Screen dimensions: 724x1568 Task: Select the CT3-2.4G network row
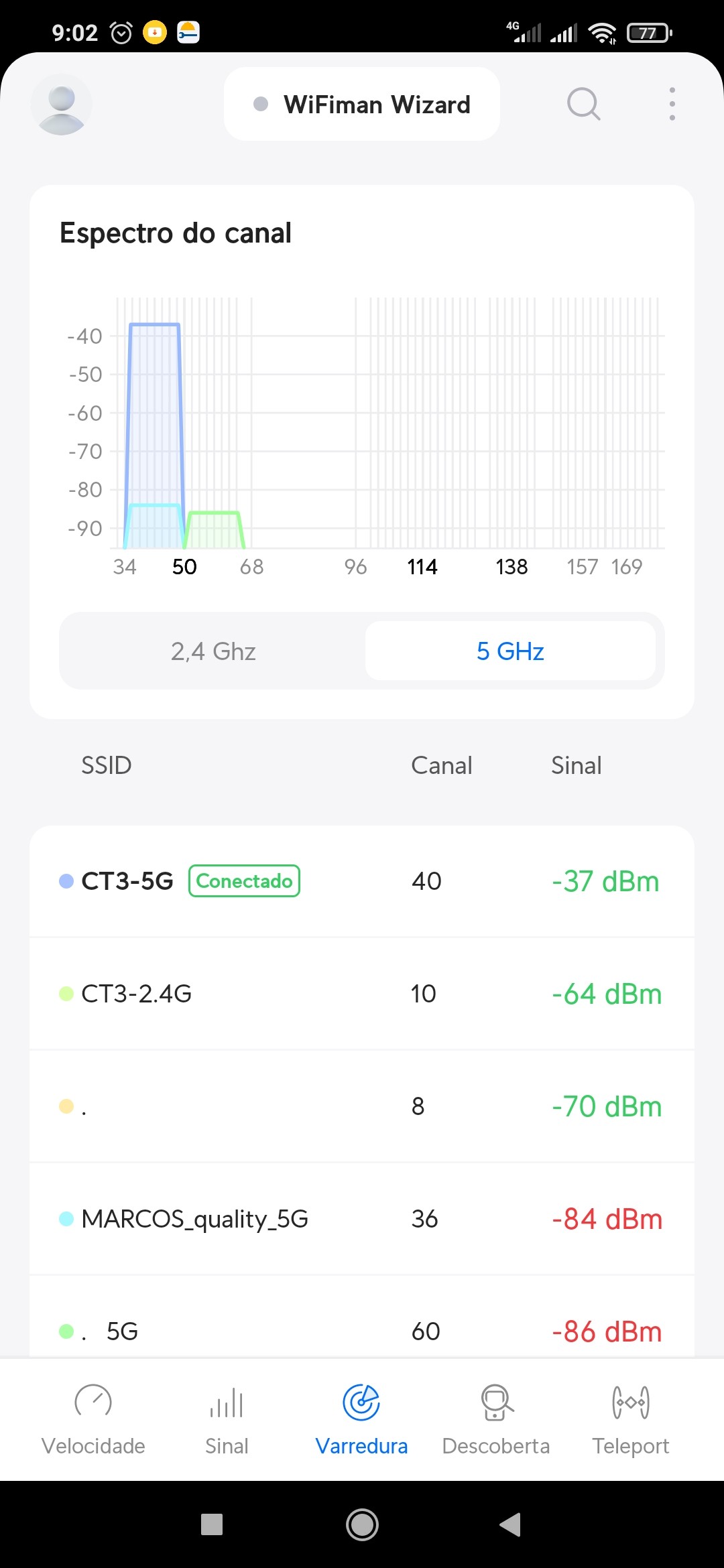click(x=362, y=994)
